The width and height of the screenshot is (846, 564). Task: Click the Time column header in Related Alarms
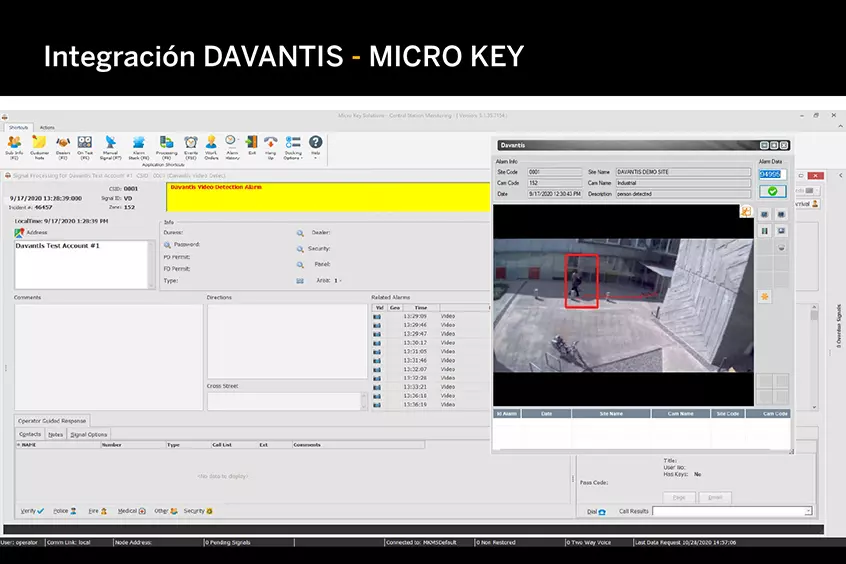point(421,308)
